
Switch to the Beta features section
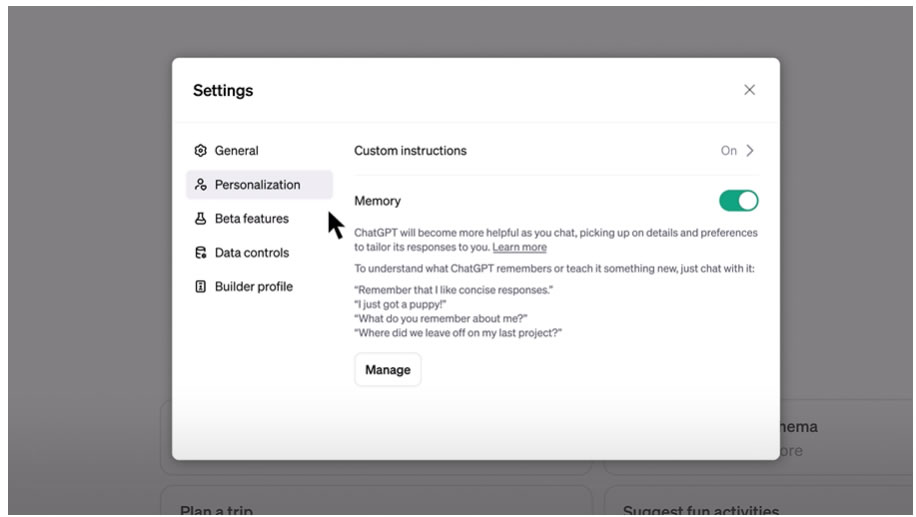[x=252, y=219]
